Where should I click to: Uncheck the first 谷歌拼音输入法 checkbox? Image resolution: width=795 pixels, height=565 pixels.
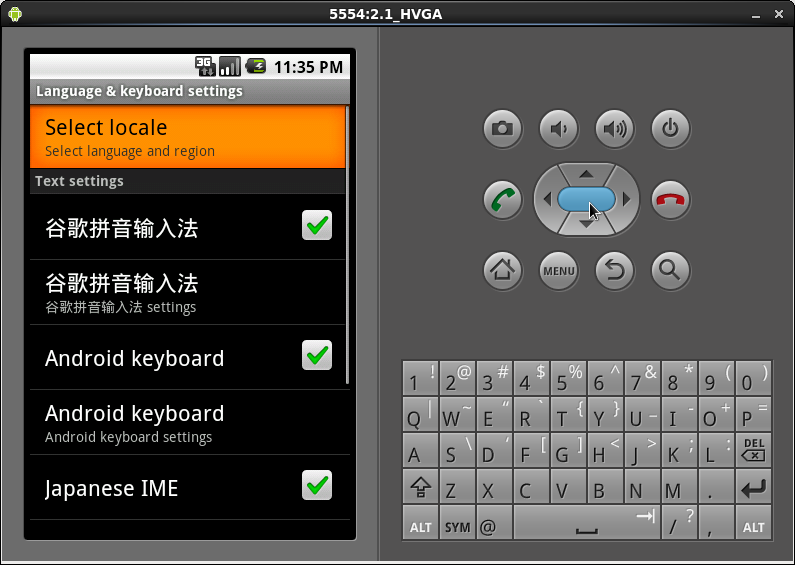tap(317, 225)
